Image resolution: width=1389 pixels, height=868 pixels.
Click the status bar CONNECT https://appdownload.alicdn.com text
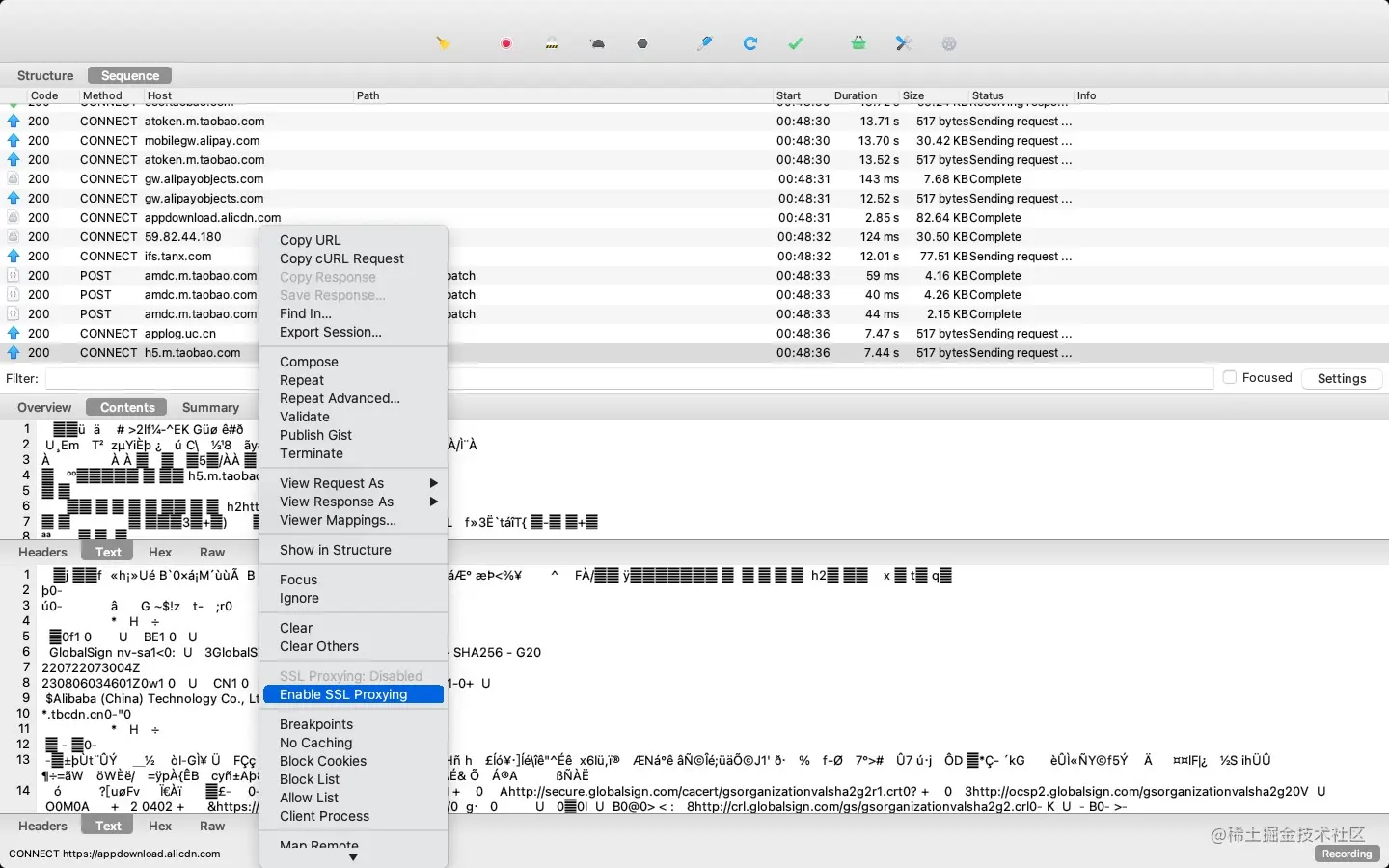[x=115, y=854]
